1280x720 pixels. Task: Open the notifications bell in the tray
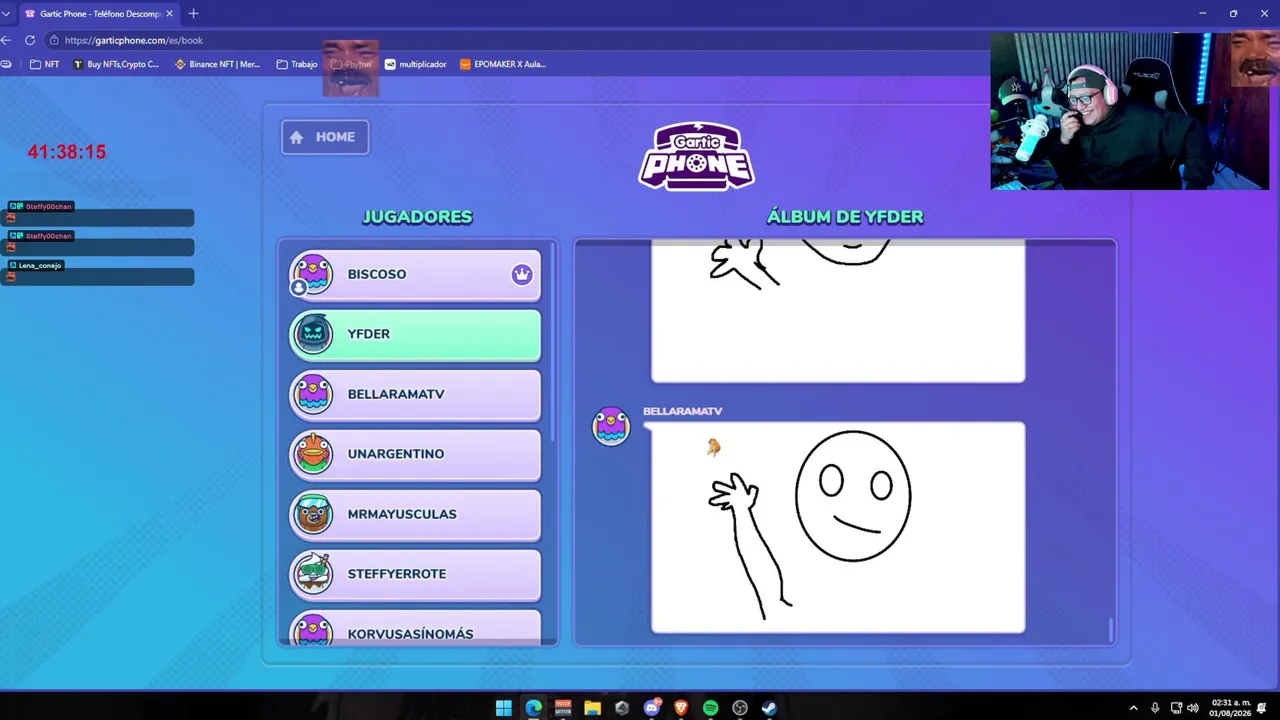[x=1262, y=708]
